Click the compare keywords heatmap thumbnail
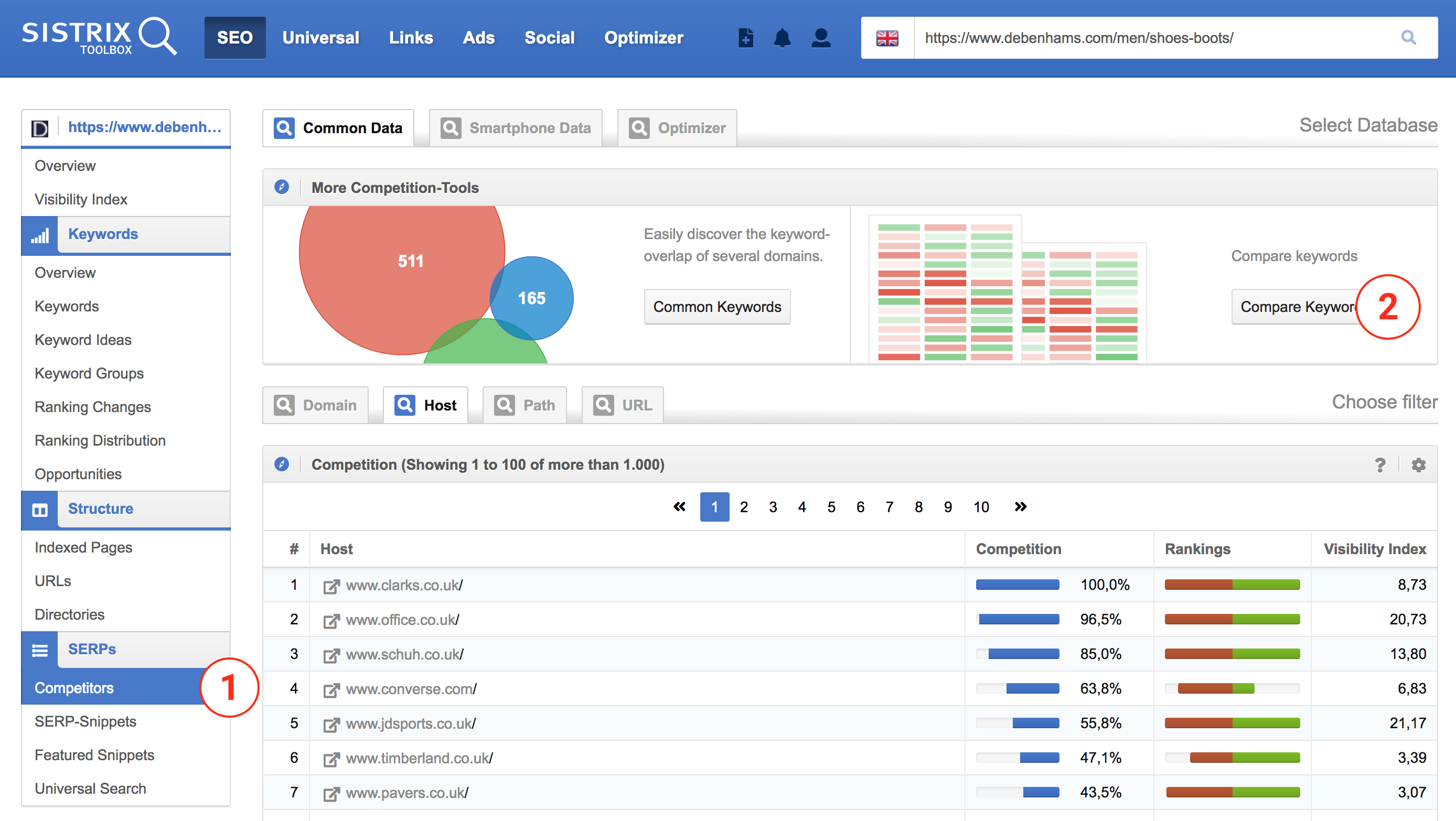 pos(1008,289)
